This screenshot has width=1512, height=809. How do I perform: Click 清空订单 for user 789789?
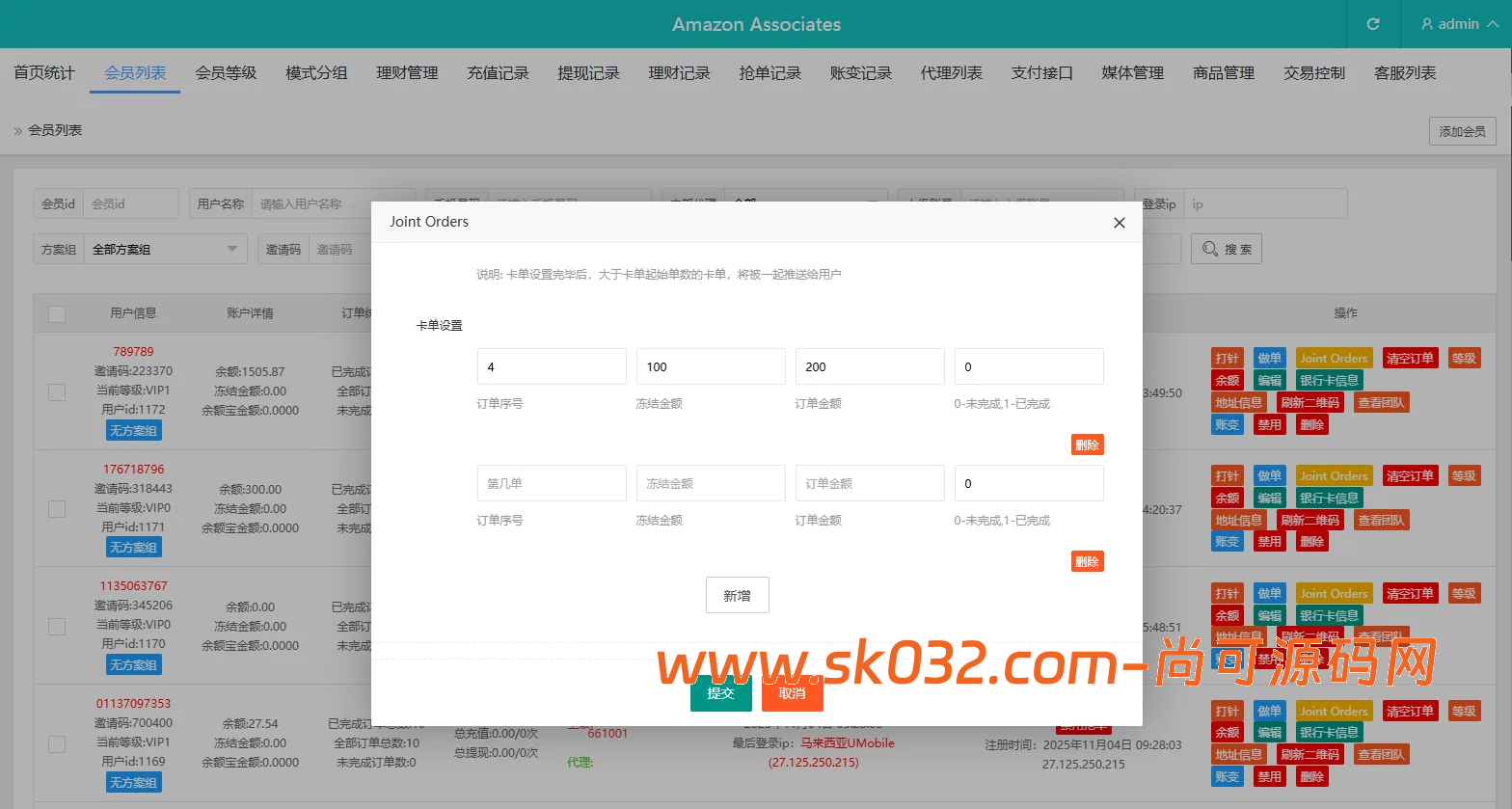pos(1410,359)
